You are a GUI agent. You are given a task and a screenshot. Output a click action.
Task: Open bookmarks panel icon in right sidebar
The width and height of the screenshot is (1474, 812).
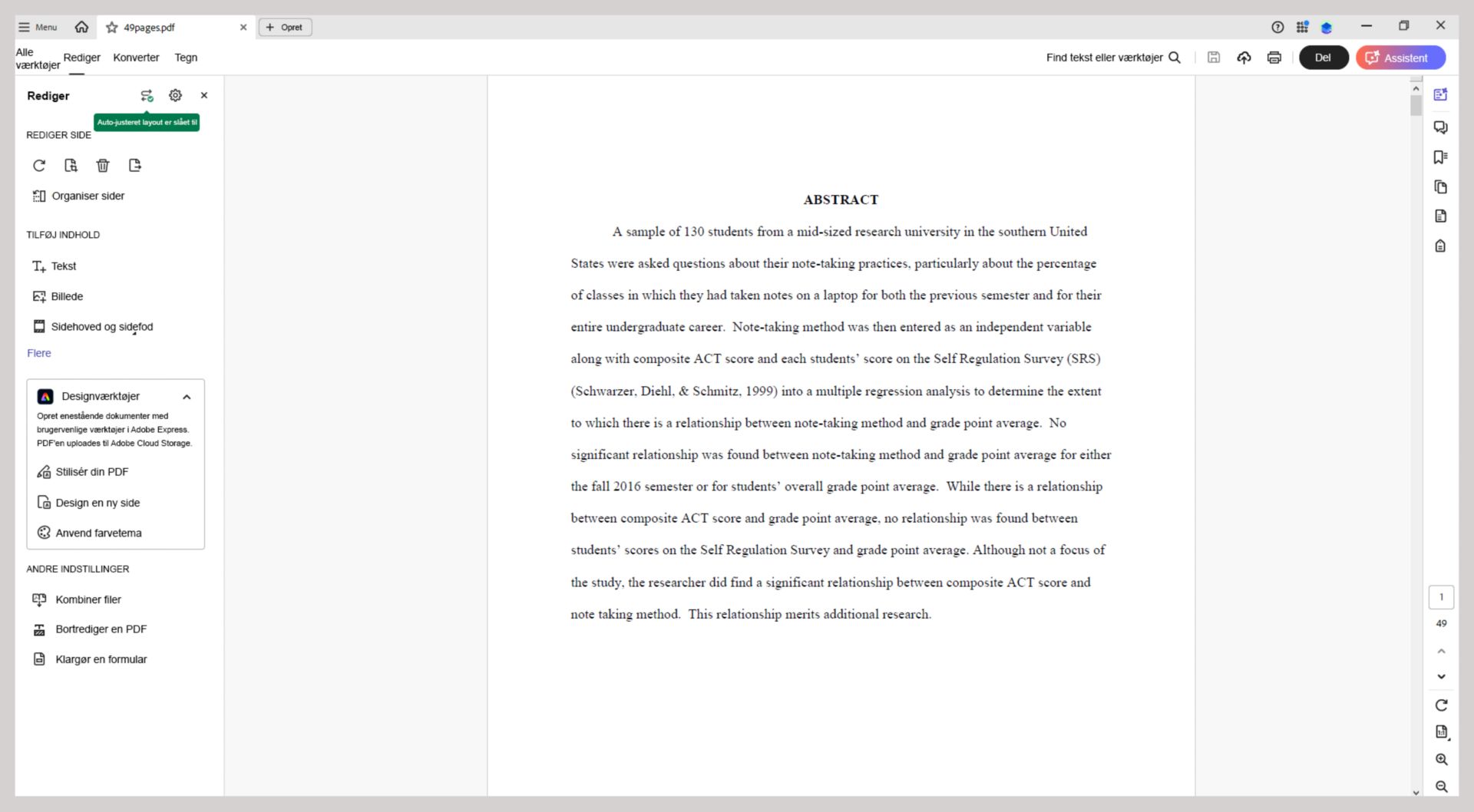1441,157
